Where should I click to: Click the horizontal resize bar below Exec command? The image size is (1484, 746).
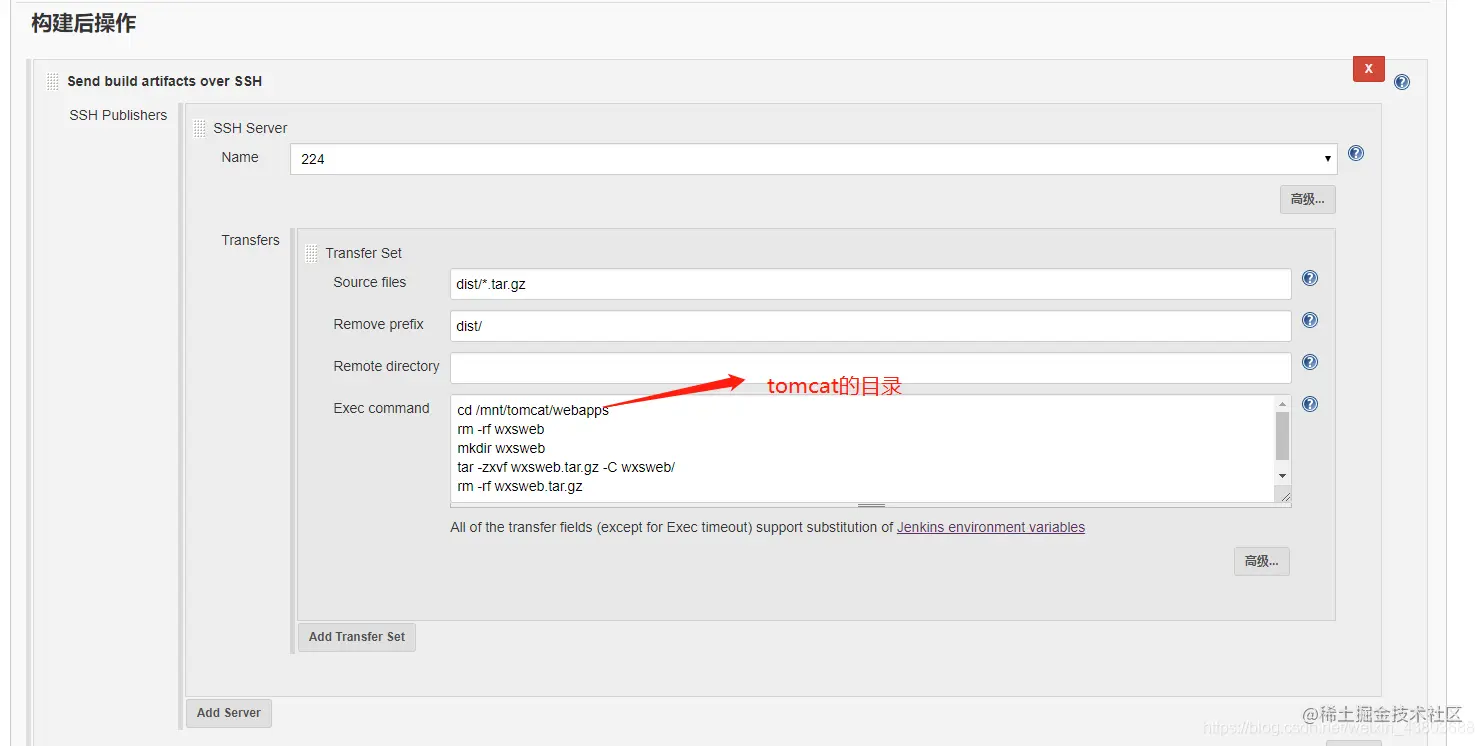871,505
